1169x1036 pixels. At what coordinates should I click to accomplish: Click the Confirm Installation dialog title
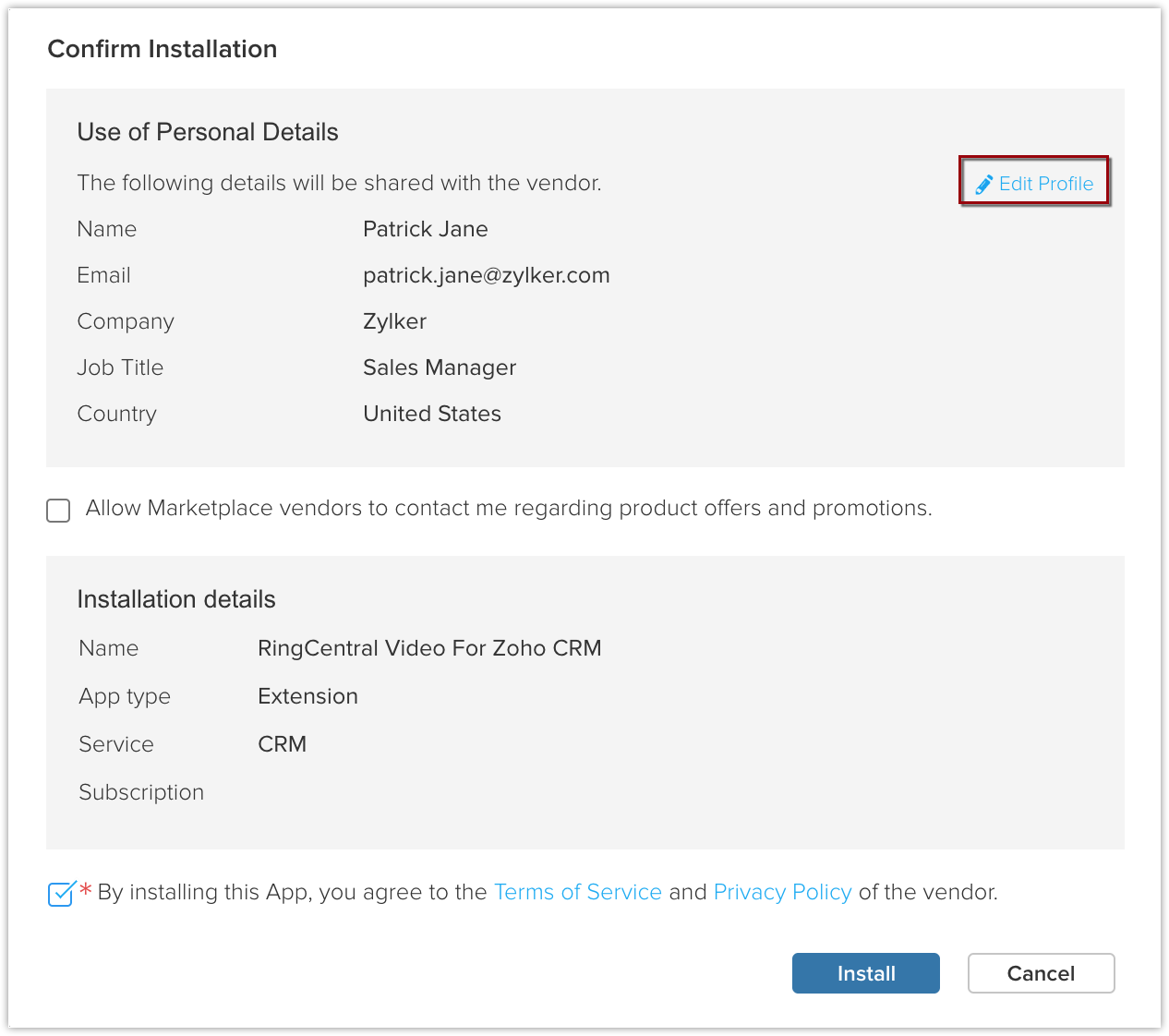pos(163,49)
